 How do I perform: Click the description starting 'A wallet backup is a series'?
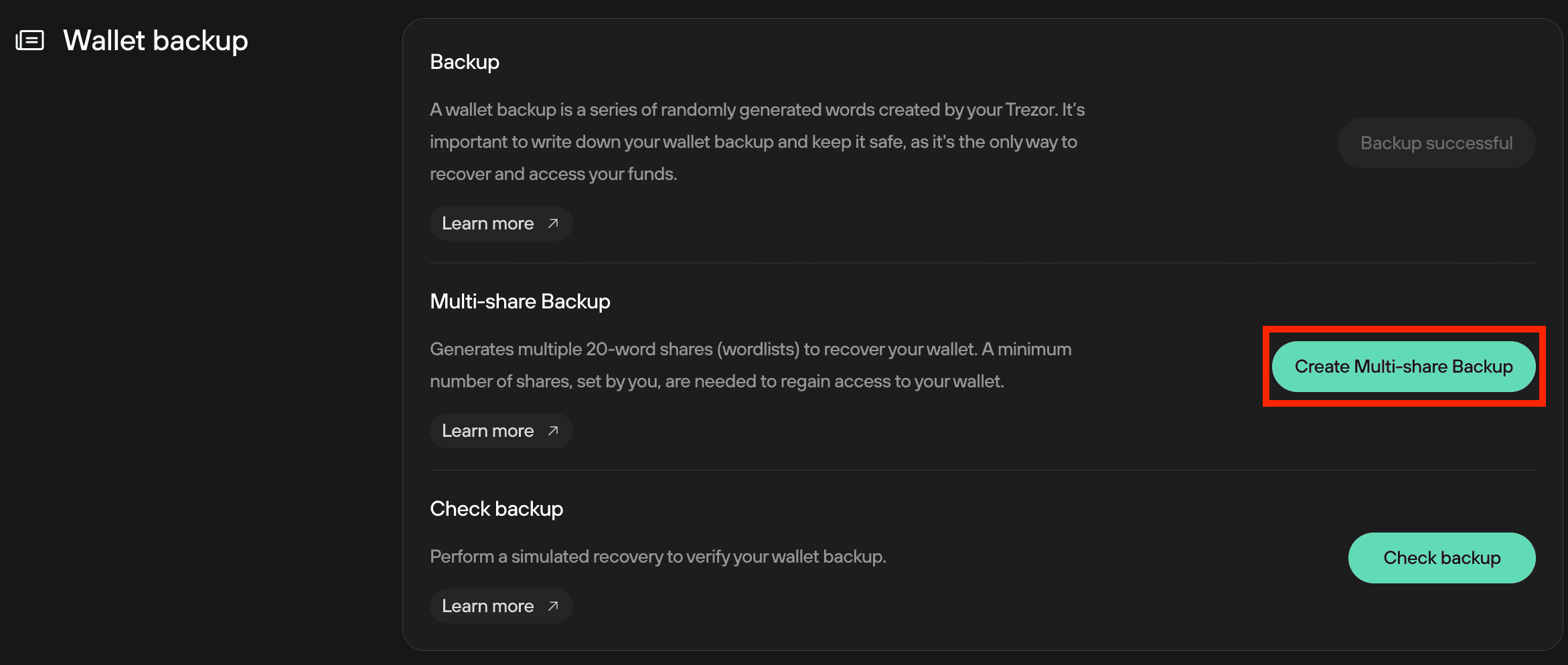757,142
